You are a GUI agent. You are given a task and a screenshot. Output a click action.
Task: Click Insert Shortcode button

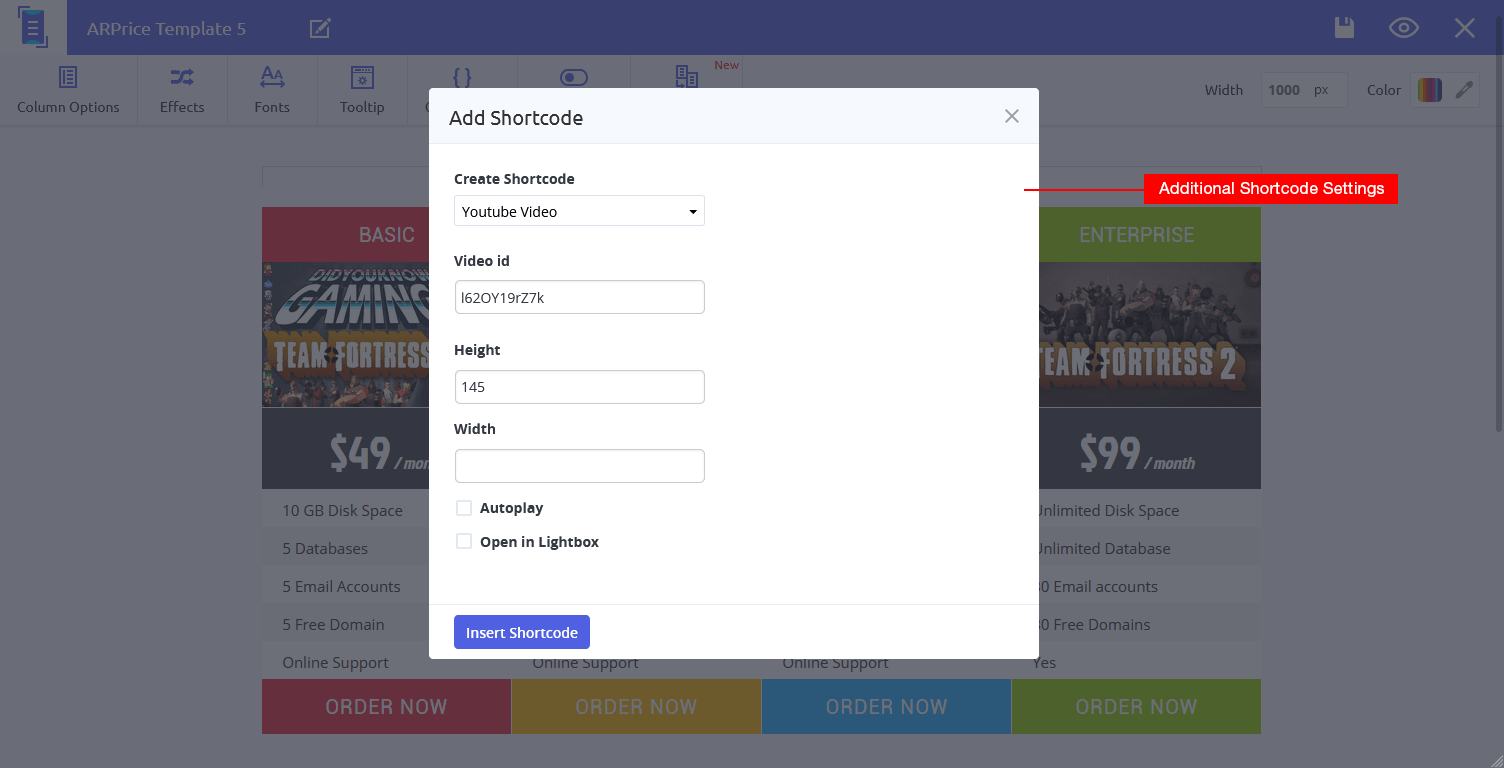click(x=522, y=632)
